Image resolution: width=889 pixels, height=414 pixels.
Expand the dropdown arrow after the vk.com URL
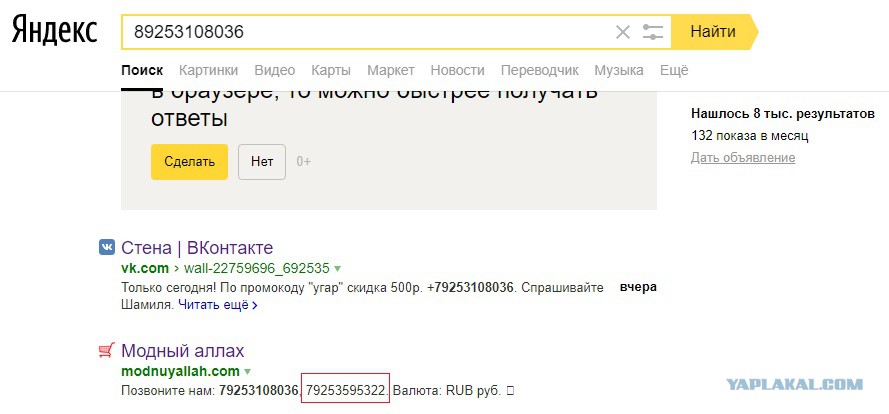pos(338,268)
